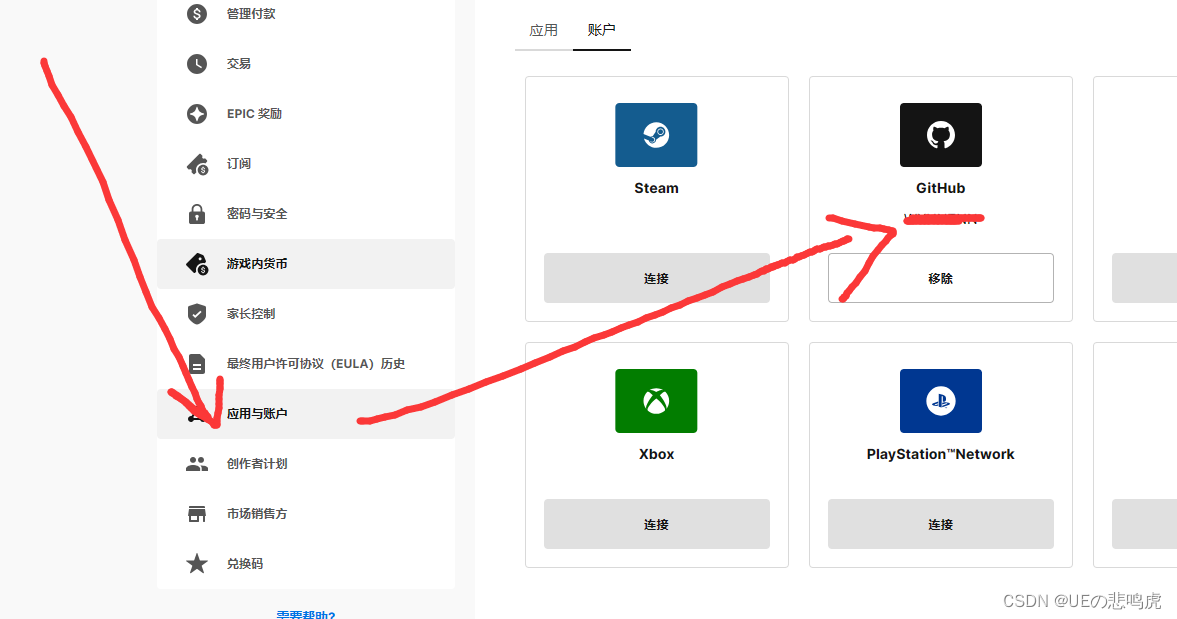This screenshot has height=619, width=1177.
Task: Click the GitHub logo tile
Action: [941, 135]
